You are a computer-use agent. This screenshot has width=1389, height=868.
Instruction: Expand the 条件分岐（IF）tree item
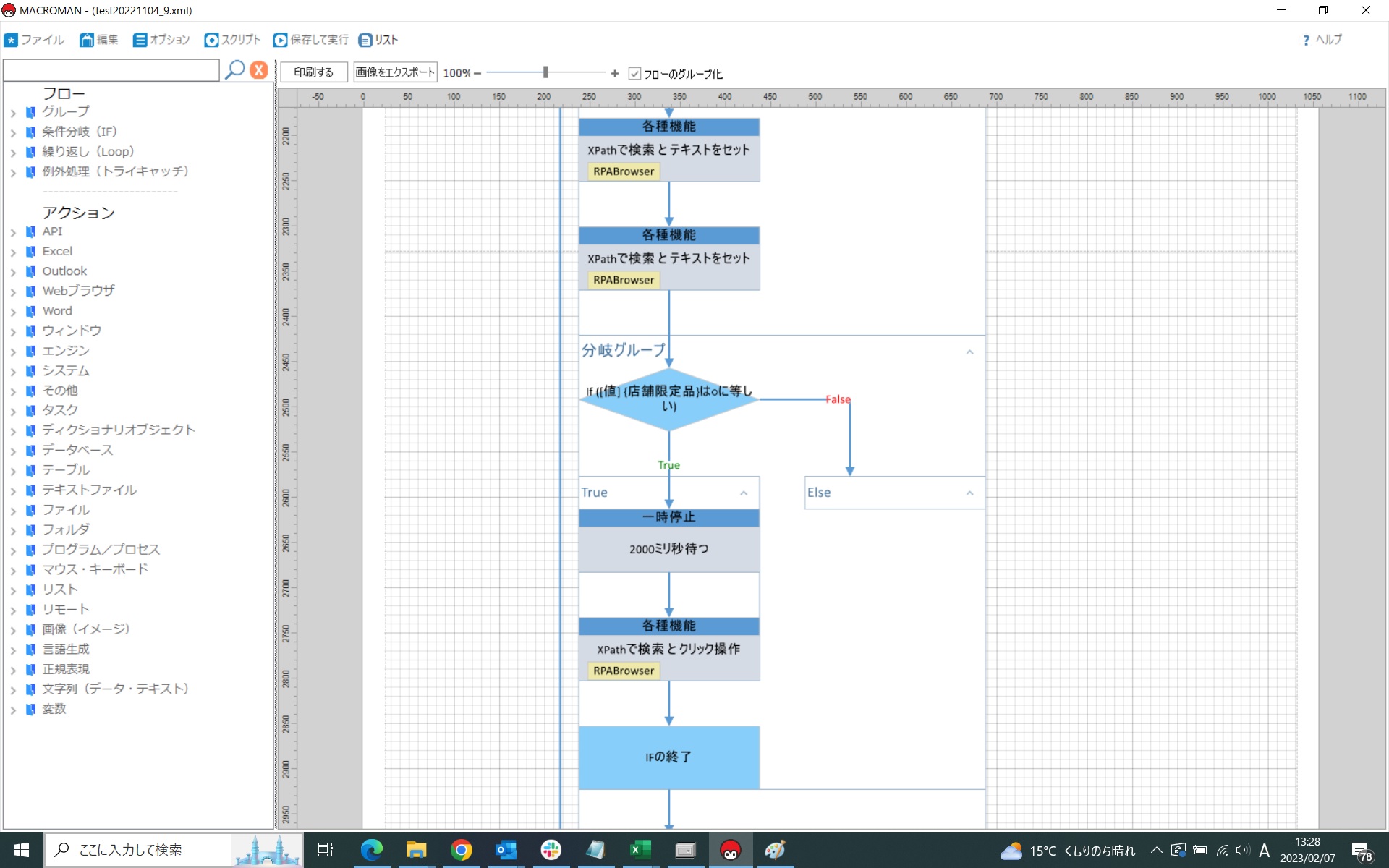[12, 131]
